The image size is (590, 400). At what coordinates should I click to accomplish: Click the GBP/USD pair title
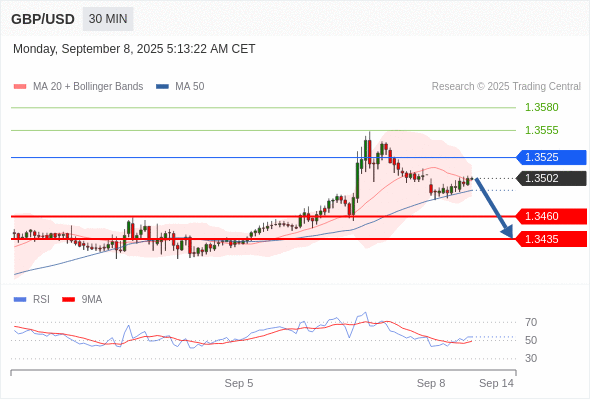(x=43, y=19)
